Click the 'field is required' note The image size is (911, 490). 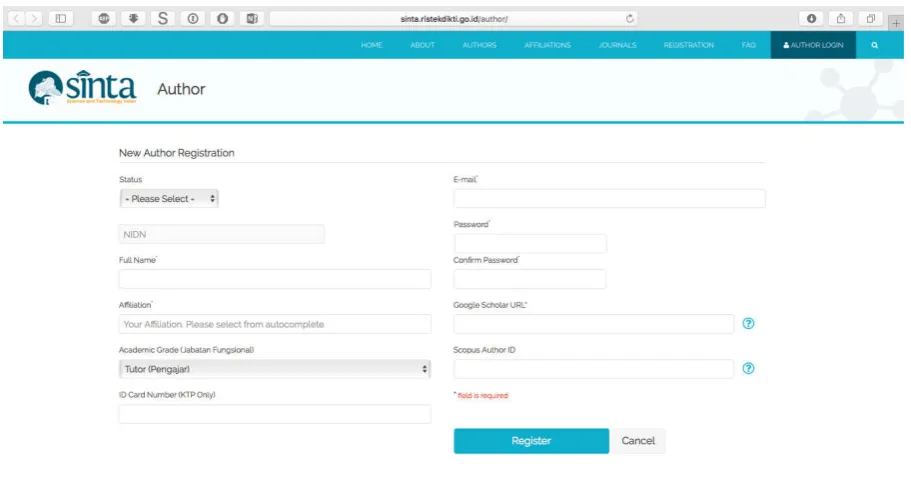(x=482, y=395)
